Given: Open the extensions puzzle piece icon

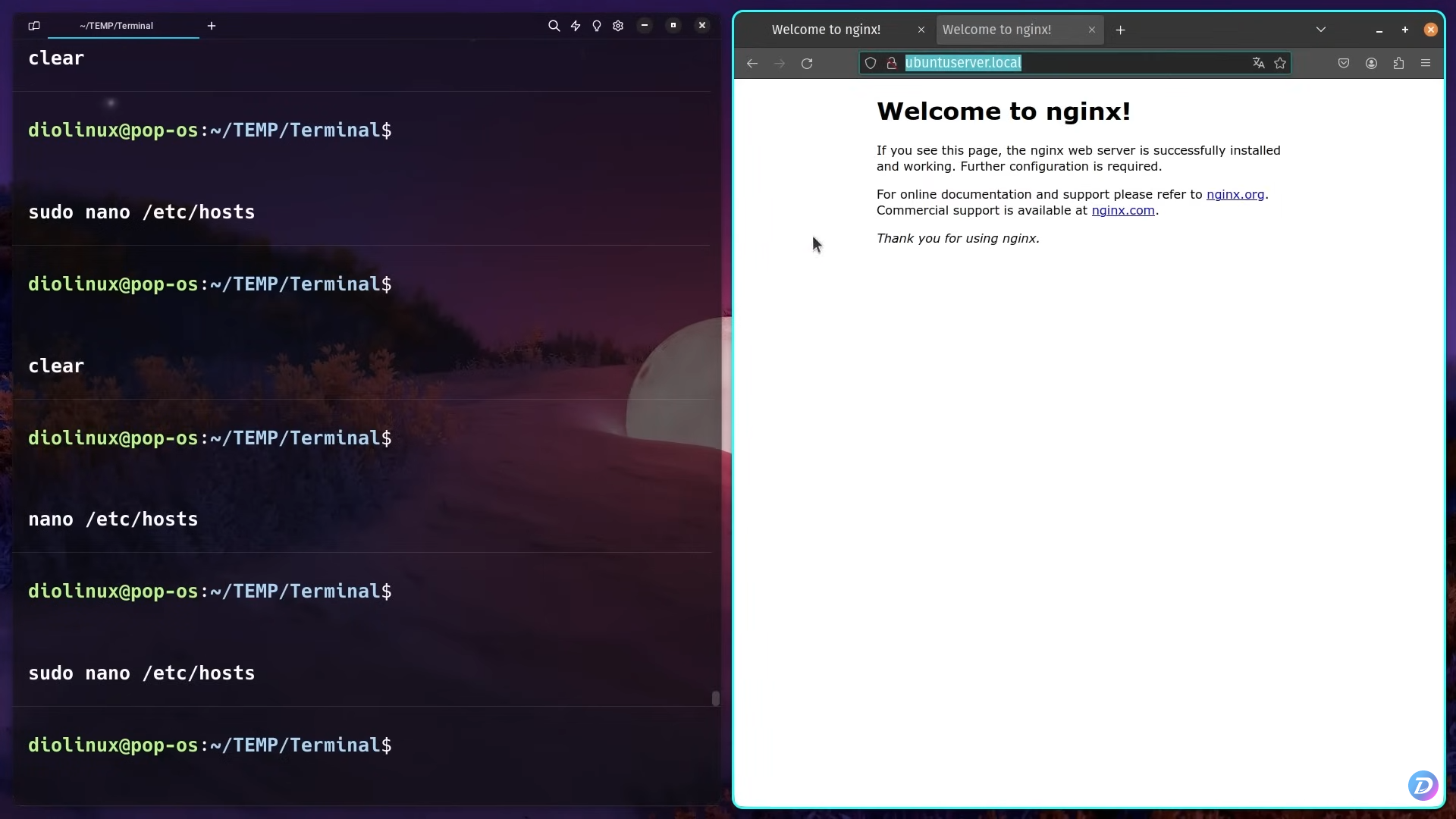Looking at the screenshot, I should 1398,63.
